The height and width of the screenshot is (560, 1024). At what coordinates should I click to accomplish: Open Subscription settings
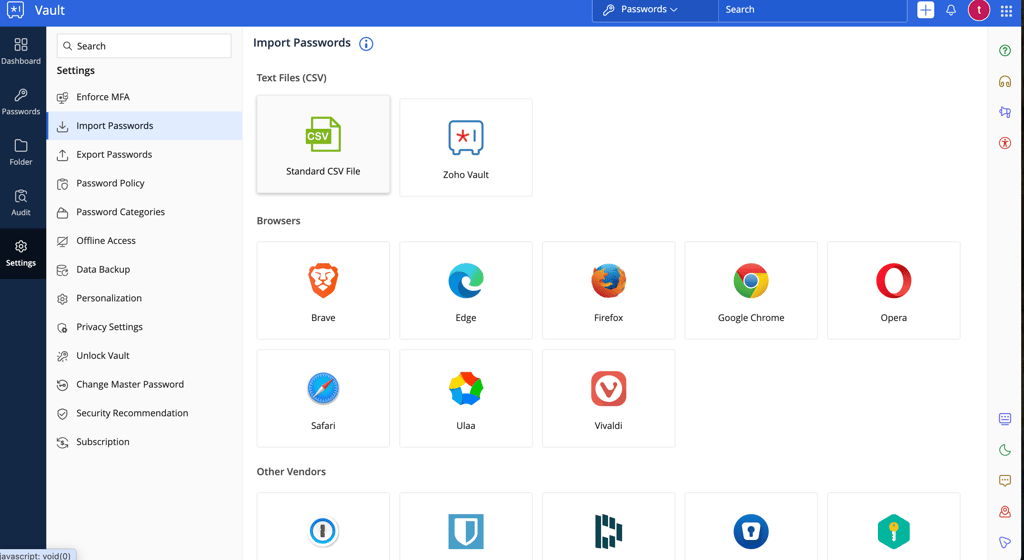click(x=144, y=442)
